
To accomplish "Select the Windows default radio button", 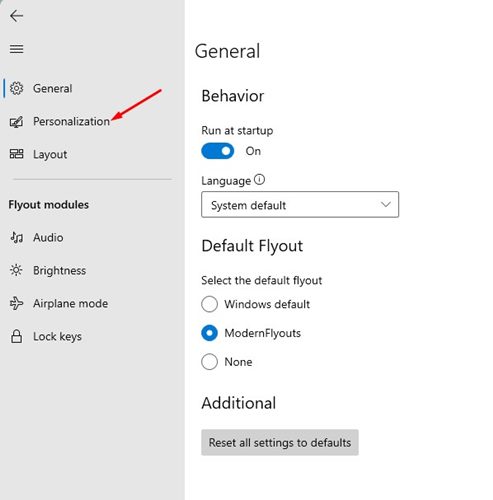I will coord(209,304).
